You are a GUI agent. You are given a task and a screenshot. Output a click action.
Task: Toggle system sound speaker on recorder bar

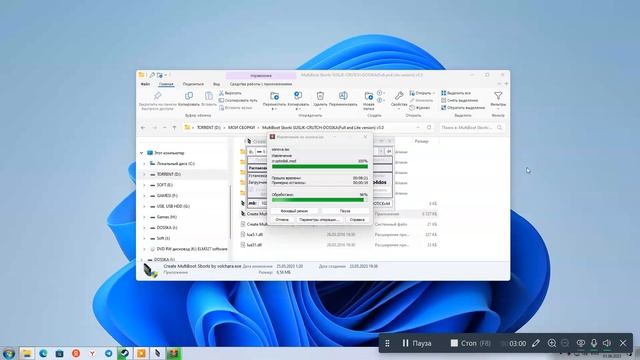[x=607, y=343]
